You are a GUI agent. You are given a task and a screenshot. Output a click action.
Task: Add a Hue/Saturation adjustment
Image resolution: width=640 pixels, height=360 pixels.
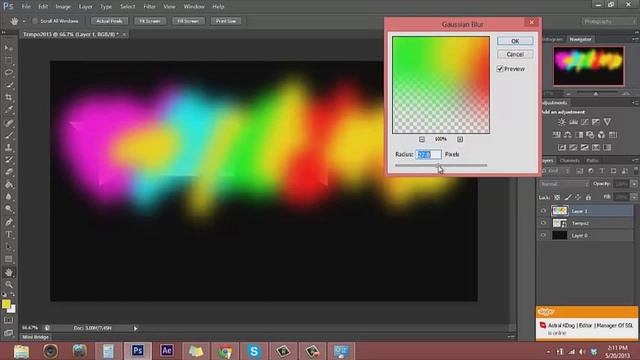point(556,135)
